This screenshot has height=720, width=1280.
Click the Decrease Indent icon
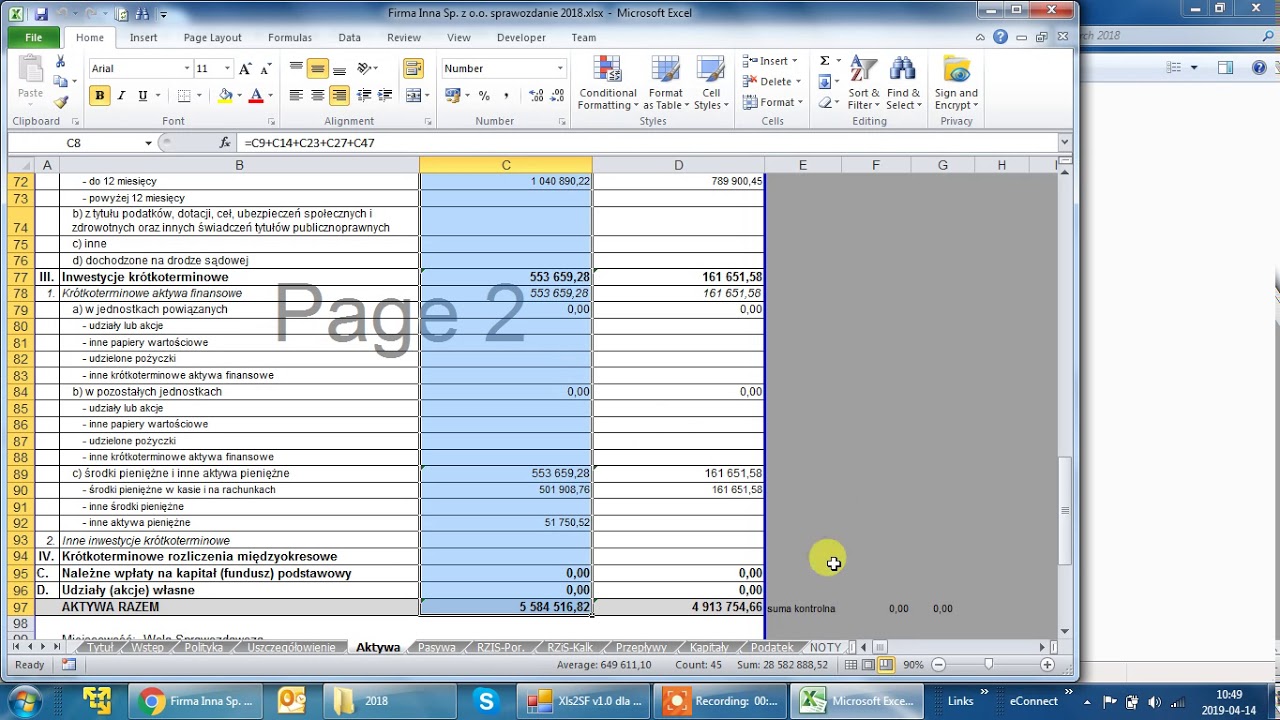(x=364, y=96)
